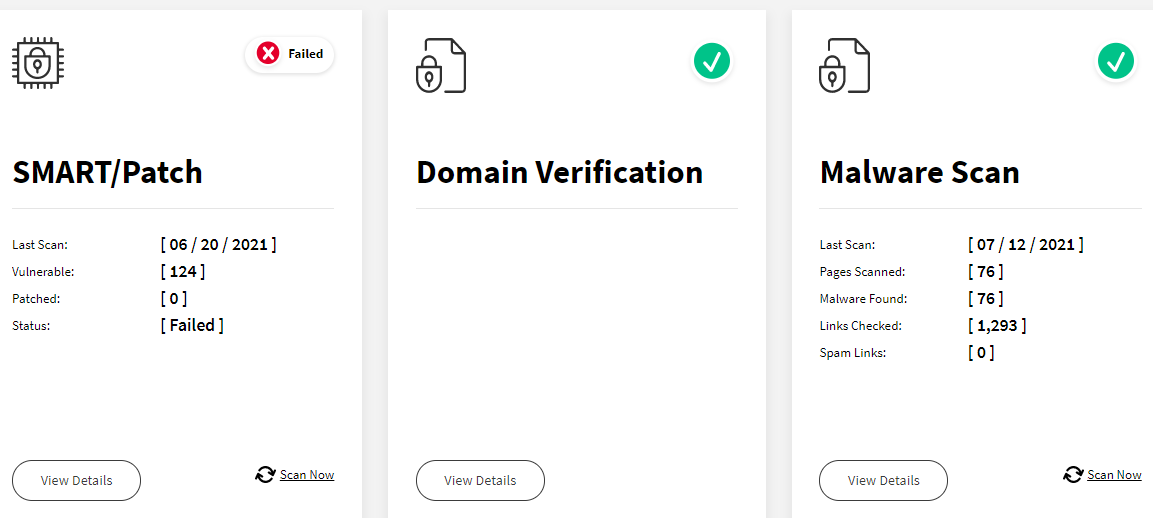
Task: Select the Patched value [ 0 ]
Action: (x=174, y=299)
